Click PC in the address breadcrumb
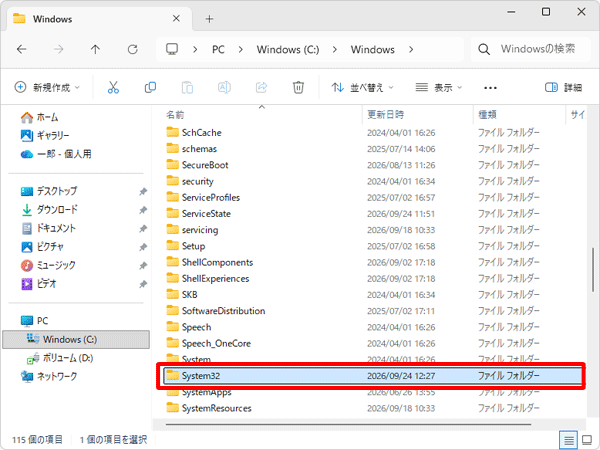This screenshot has height=450, width=600. [x=218, y=49]
